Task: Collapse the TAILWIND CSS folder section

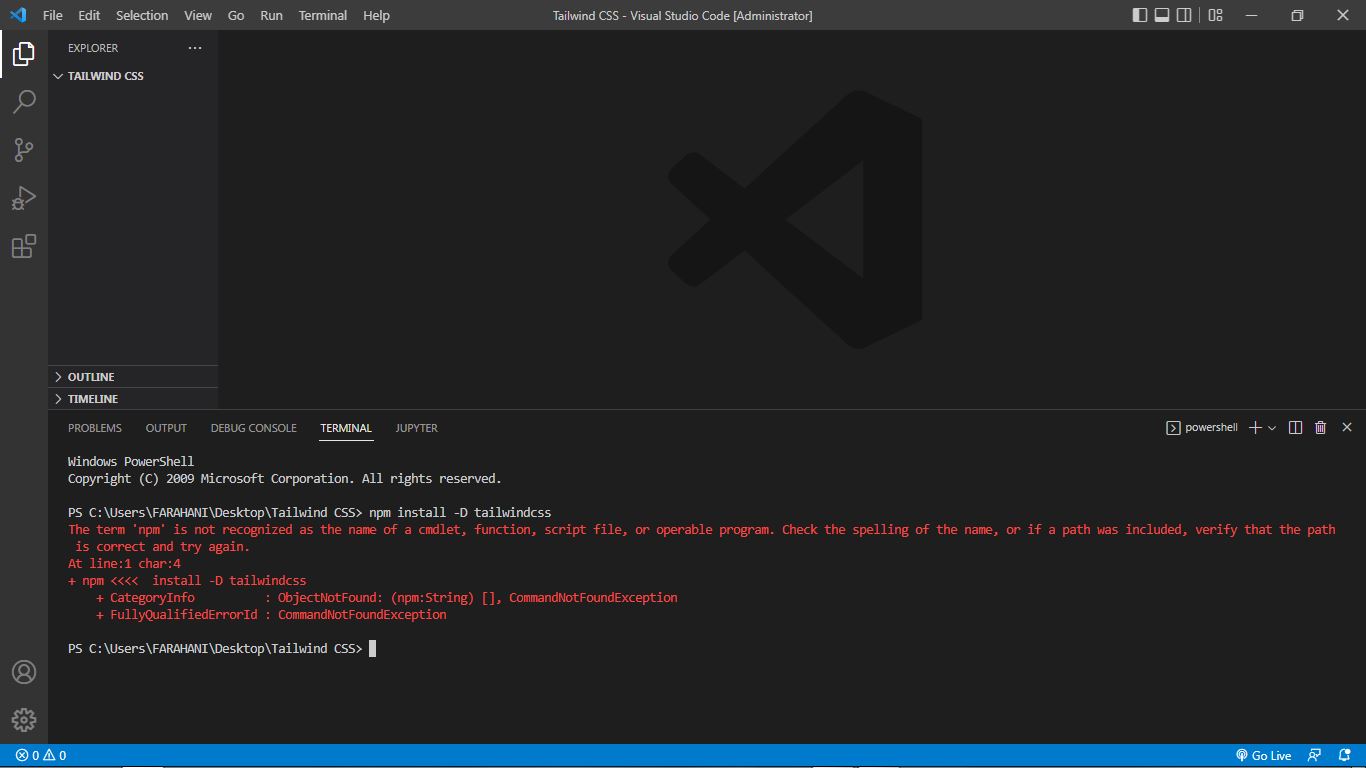Action: point(133,76)
